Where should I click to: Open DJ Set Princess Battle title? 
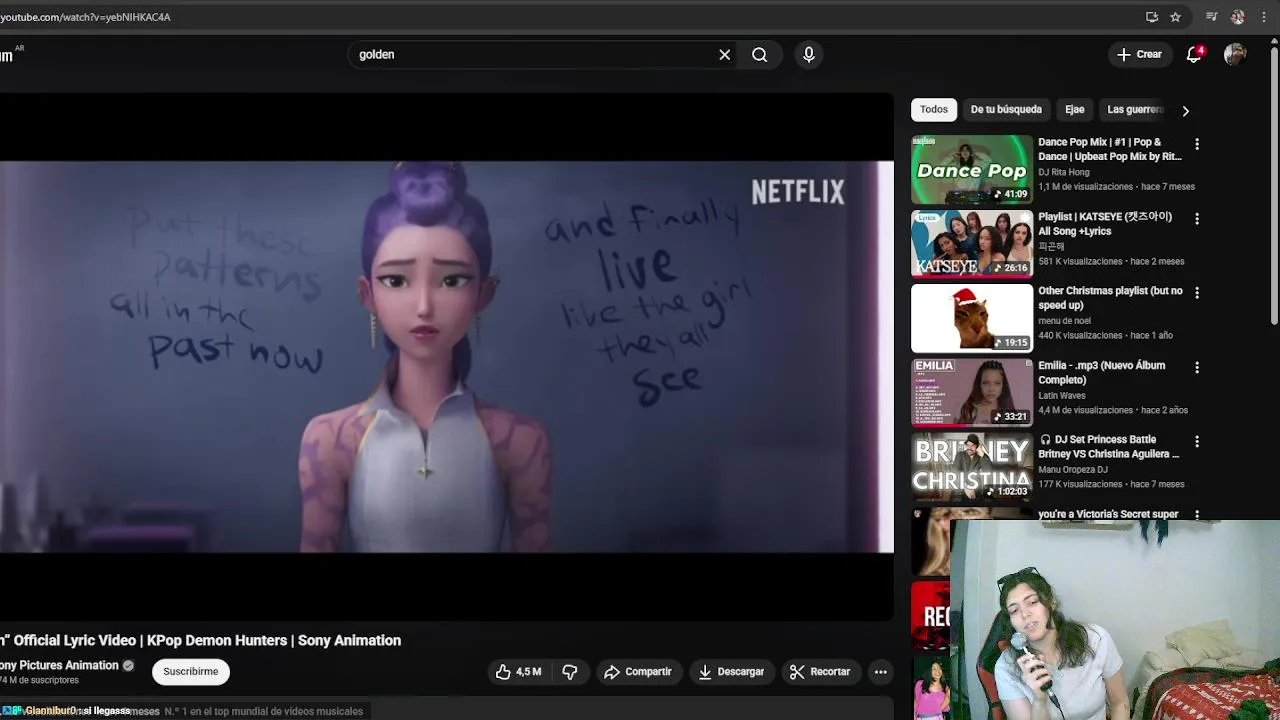click(1109, 447)
